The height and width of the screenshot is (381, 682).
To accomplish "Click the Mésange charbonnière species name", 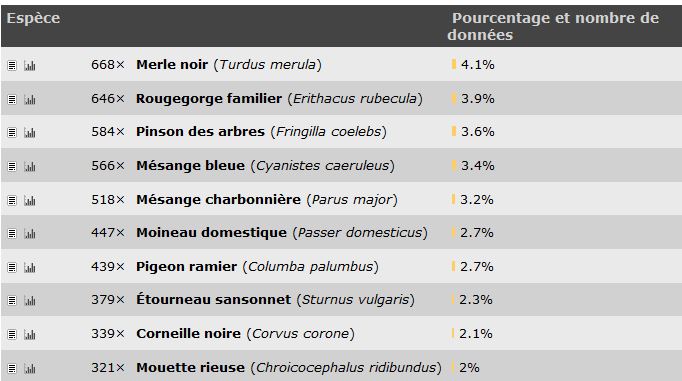I will point(218,200).
